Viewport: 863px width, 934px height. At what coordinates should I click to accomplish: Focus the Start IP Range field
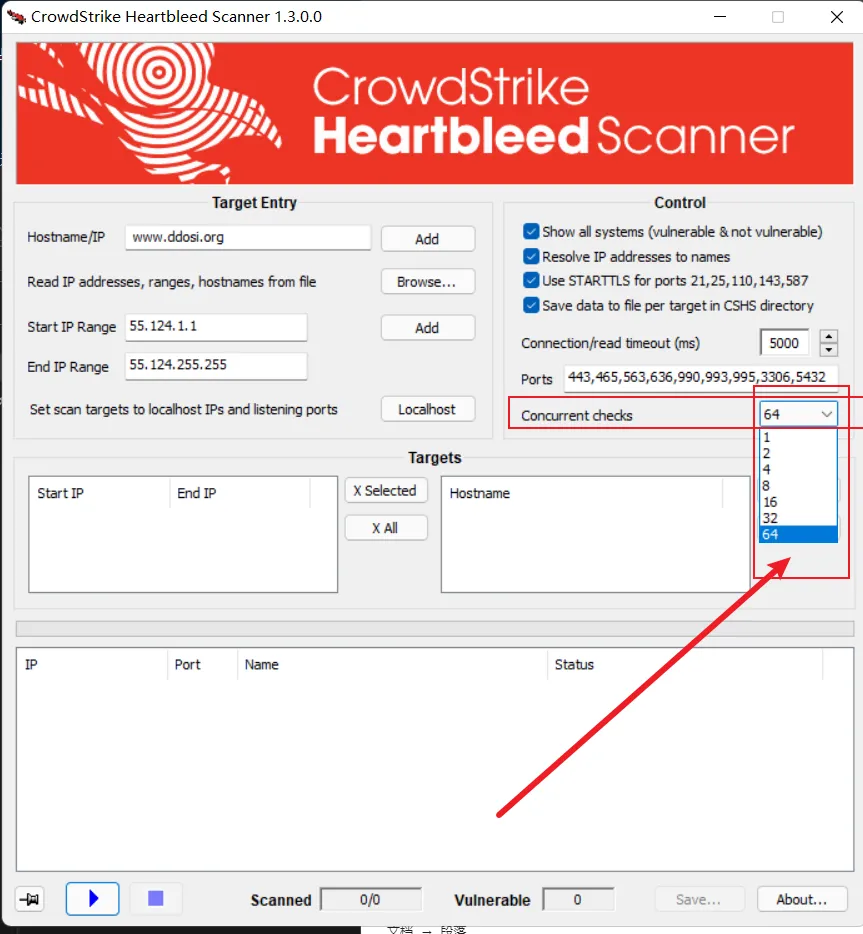coord(216,327)
